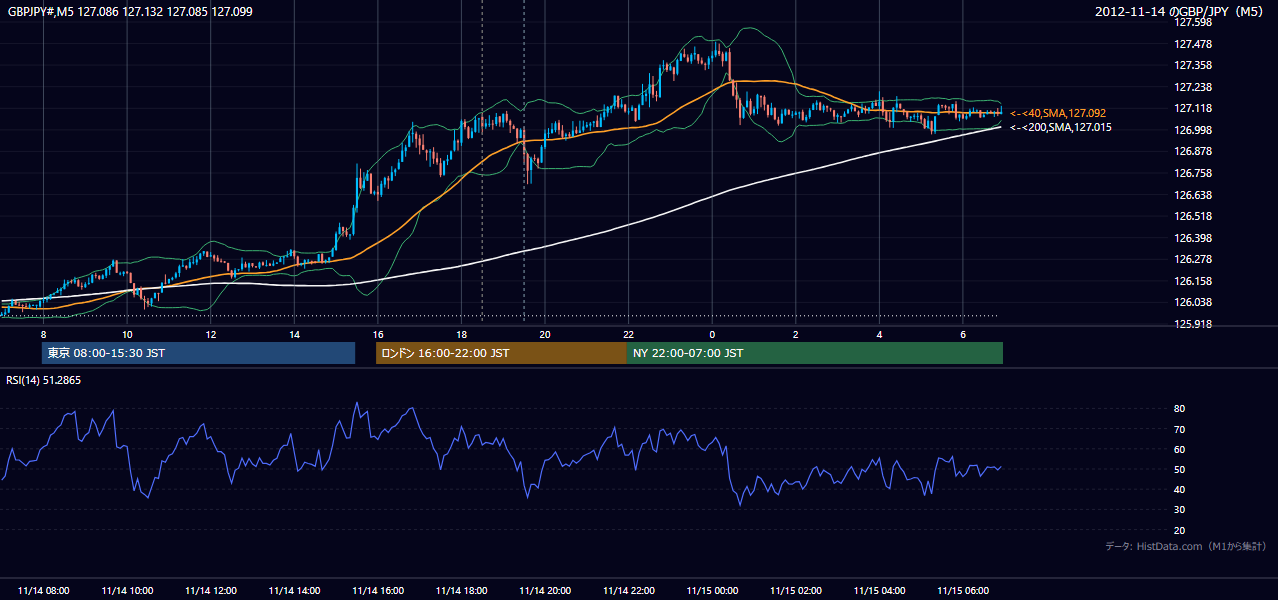Click the 200 SMA label showing 127.015
1278x600 pixels.
(1061, 127)
